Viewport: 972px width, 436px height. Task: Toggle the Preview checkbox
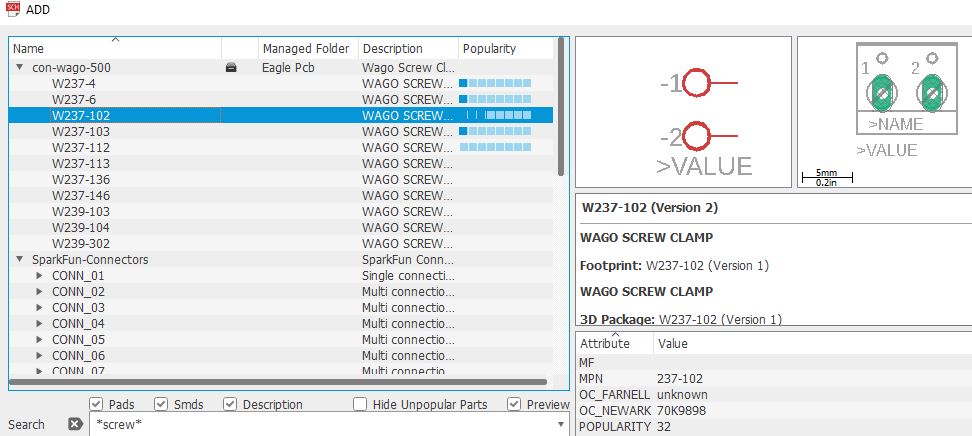514,404
